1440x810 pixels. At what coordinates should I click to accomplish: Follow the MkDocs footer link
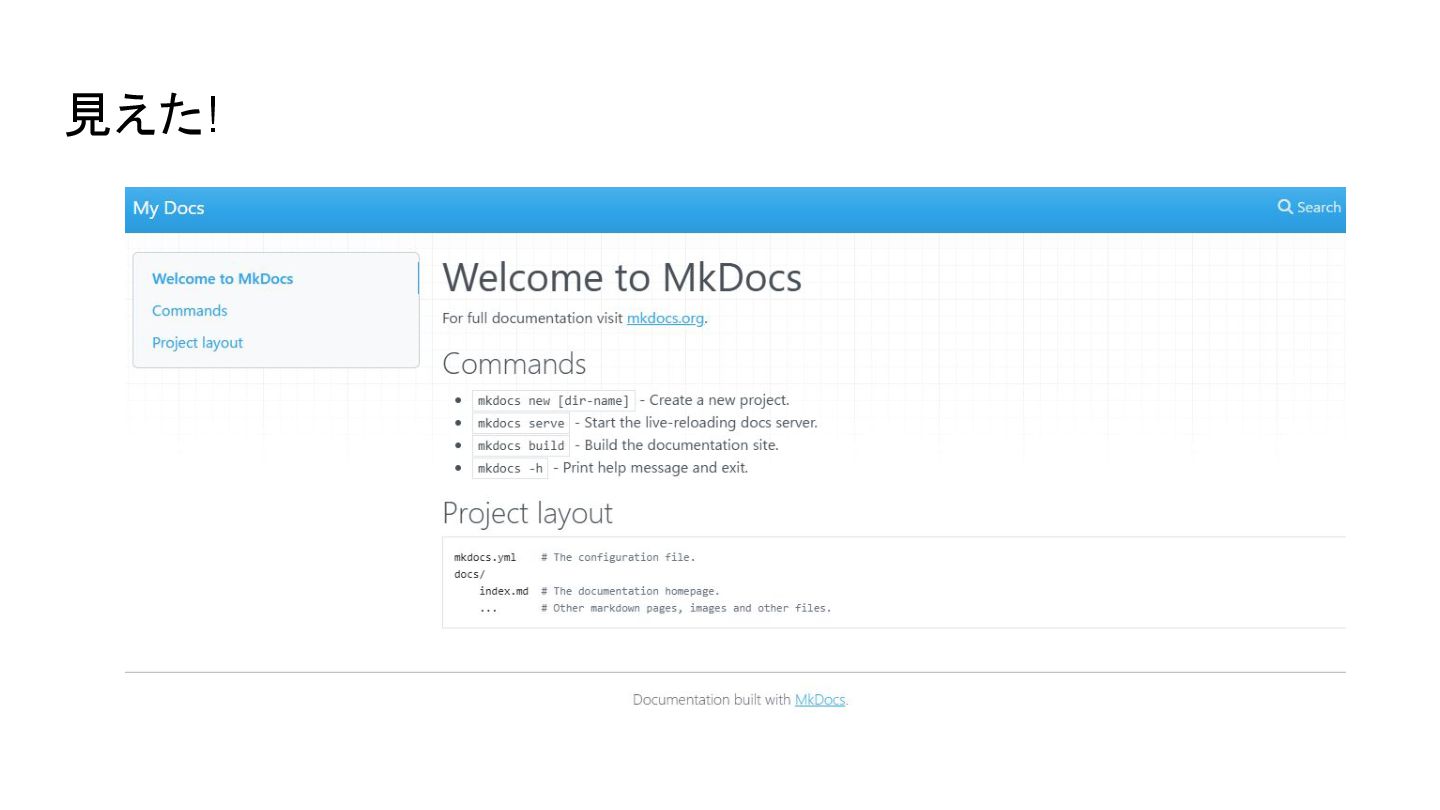(x=820, y=700)
